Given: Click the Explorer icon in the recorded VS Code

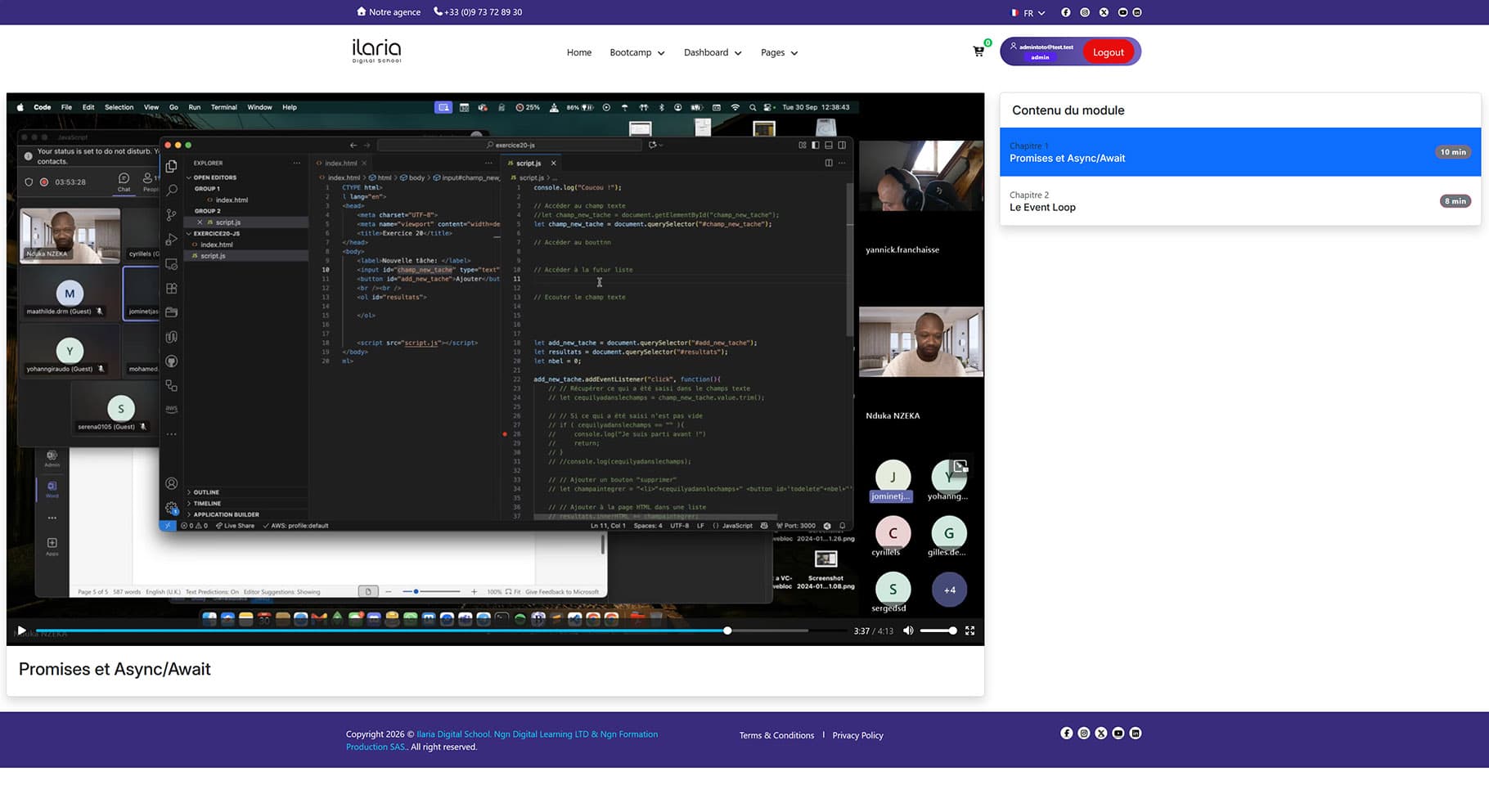Looking at the screenshot, I should (x=172, y=166).
